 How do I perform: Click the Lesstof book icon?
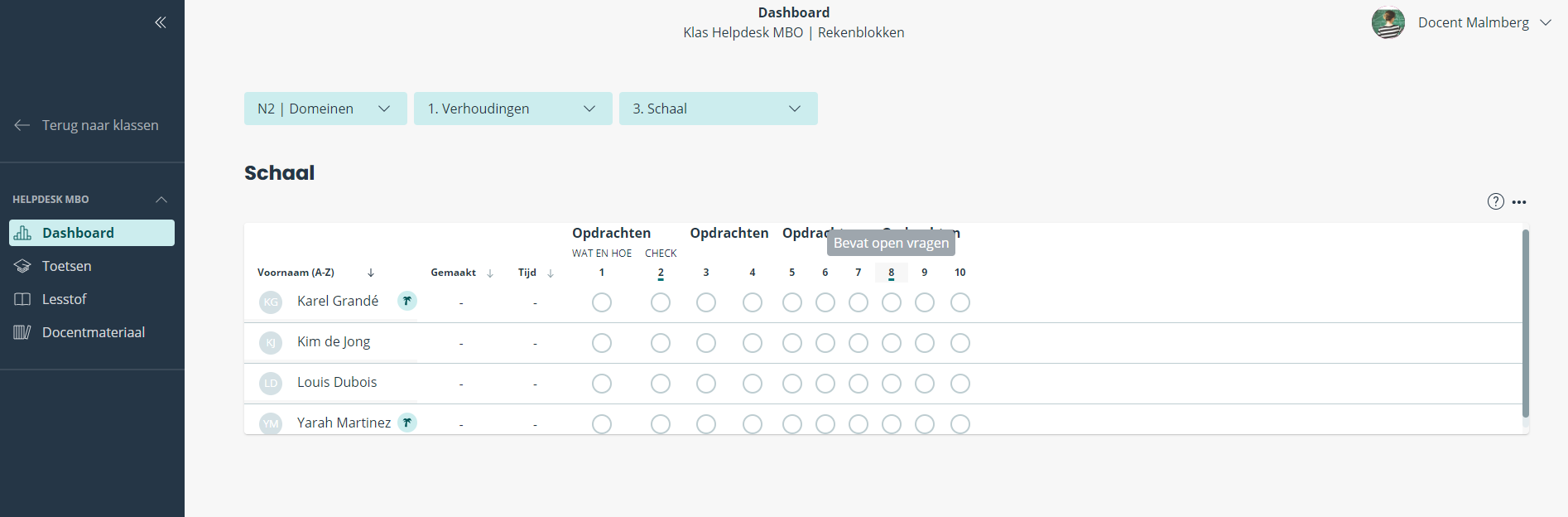22,299
